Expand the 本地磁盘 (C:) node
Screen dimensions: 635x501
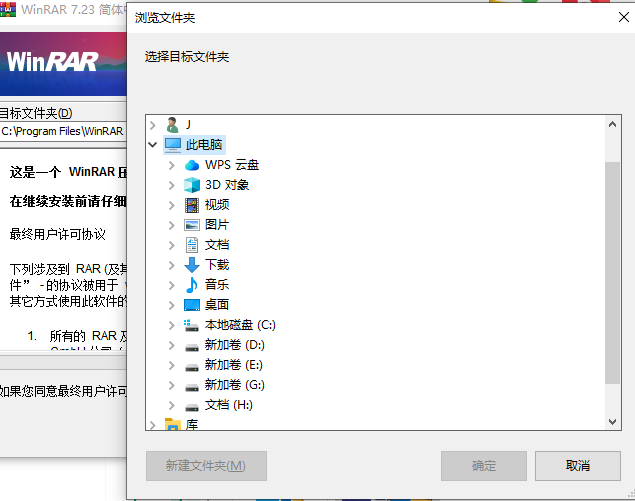(x=172, y=325)
